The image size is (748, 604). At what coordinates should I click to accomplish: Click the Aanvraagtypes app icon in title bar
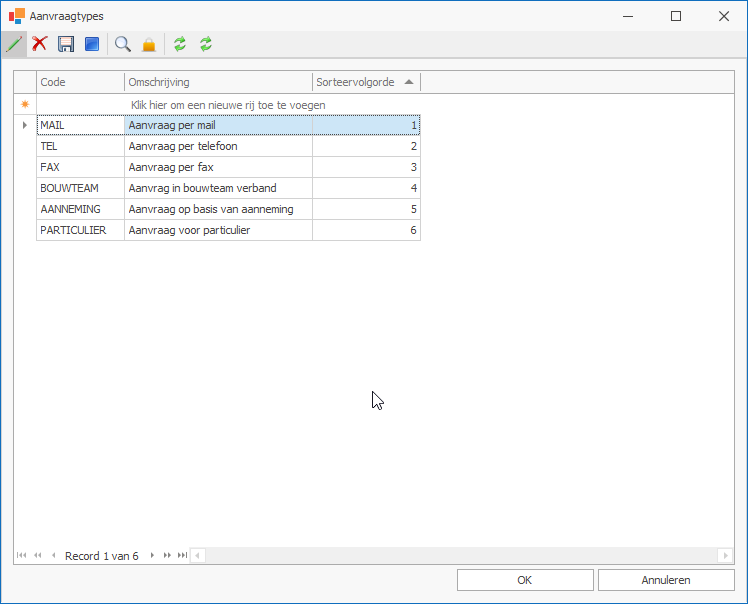click(17, 16)
